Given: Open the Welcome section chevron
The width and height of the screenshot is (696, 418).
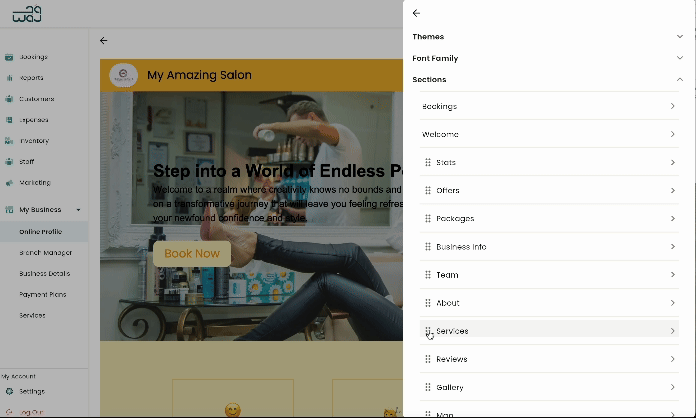Looking at the screenshot, I should [672, 134].
